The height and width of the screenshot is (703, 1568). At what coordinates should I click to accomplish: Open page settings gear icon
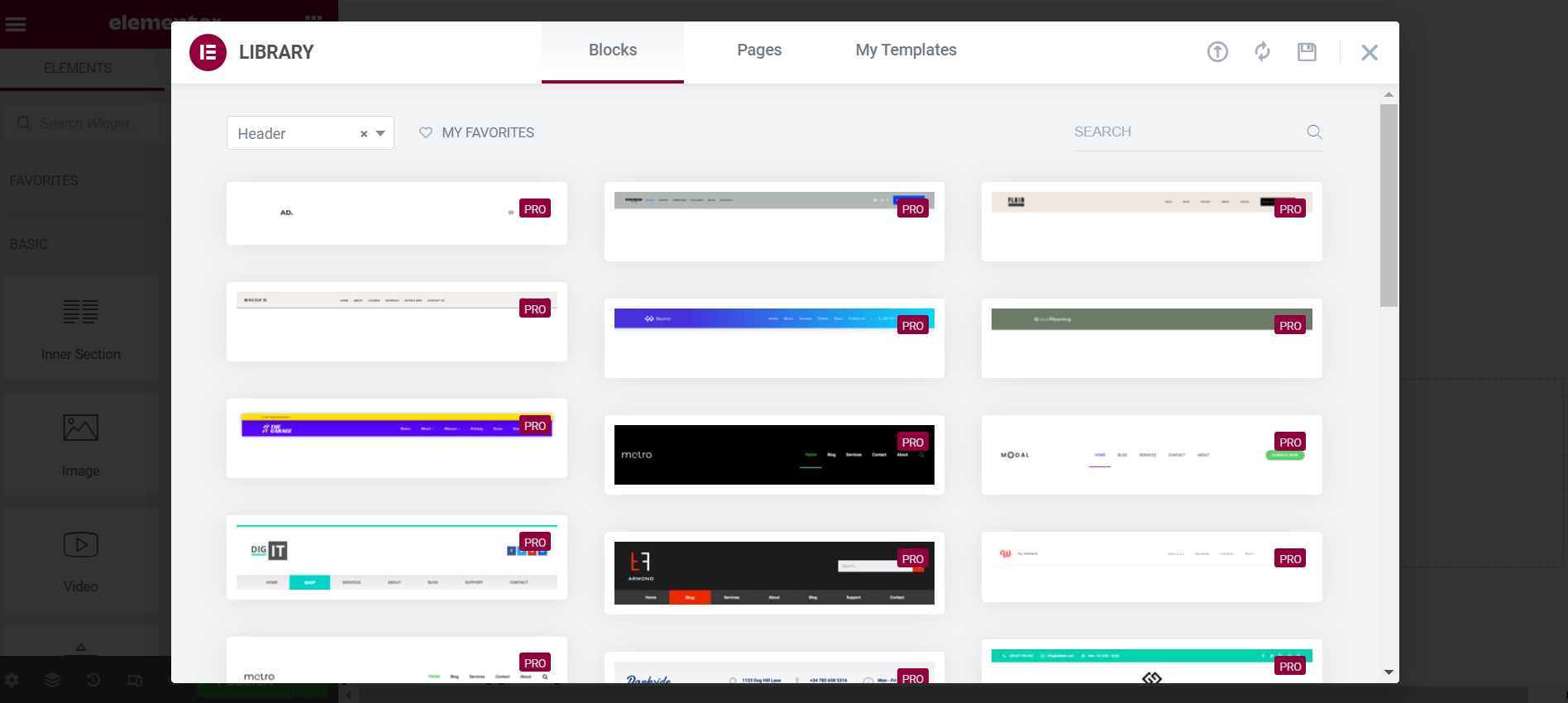pyautogui.click(x=12, y=680)
